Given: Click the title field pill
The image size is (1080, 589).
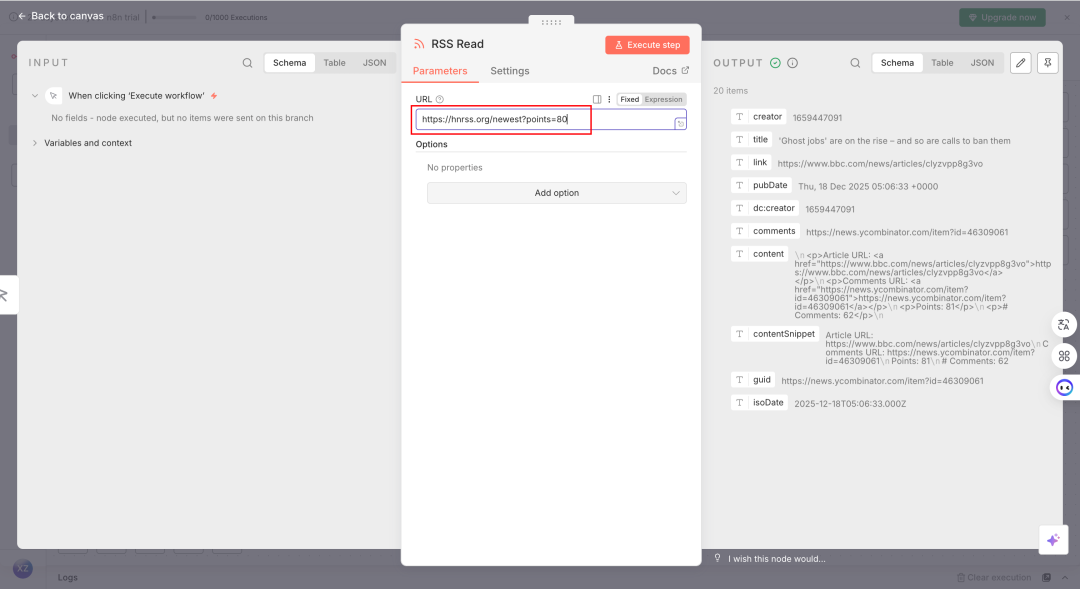Looking at the screenshot, I should point(751,140).
